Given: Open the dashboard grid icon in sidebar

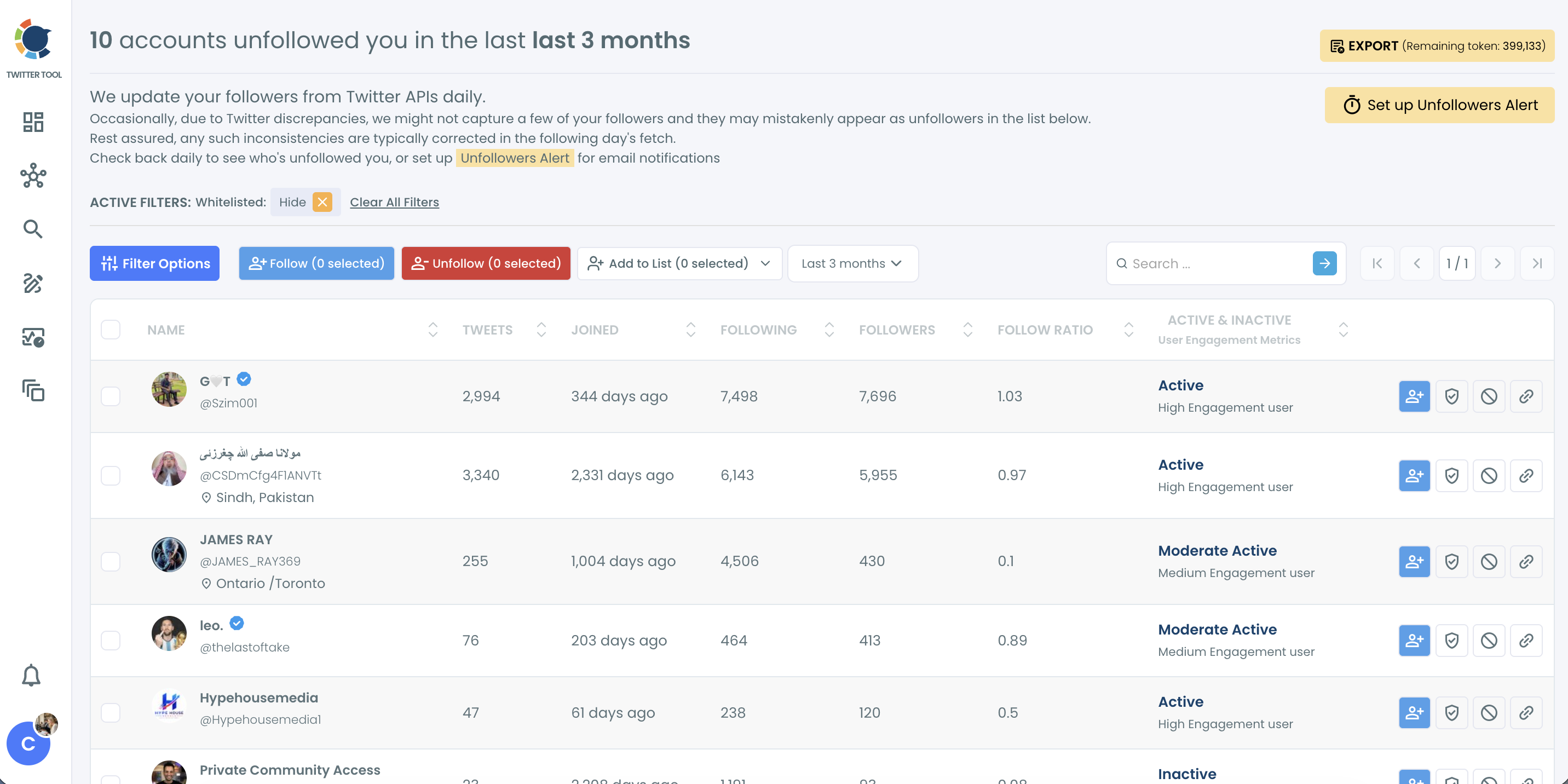Looking at the screenshot, I should coord(33,122).
